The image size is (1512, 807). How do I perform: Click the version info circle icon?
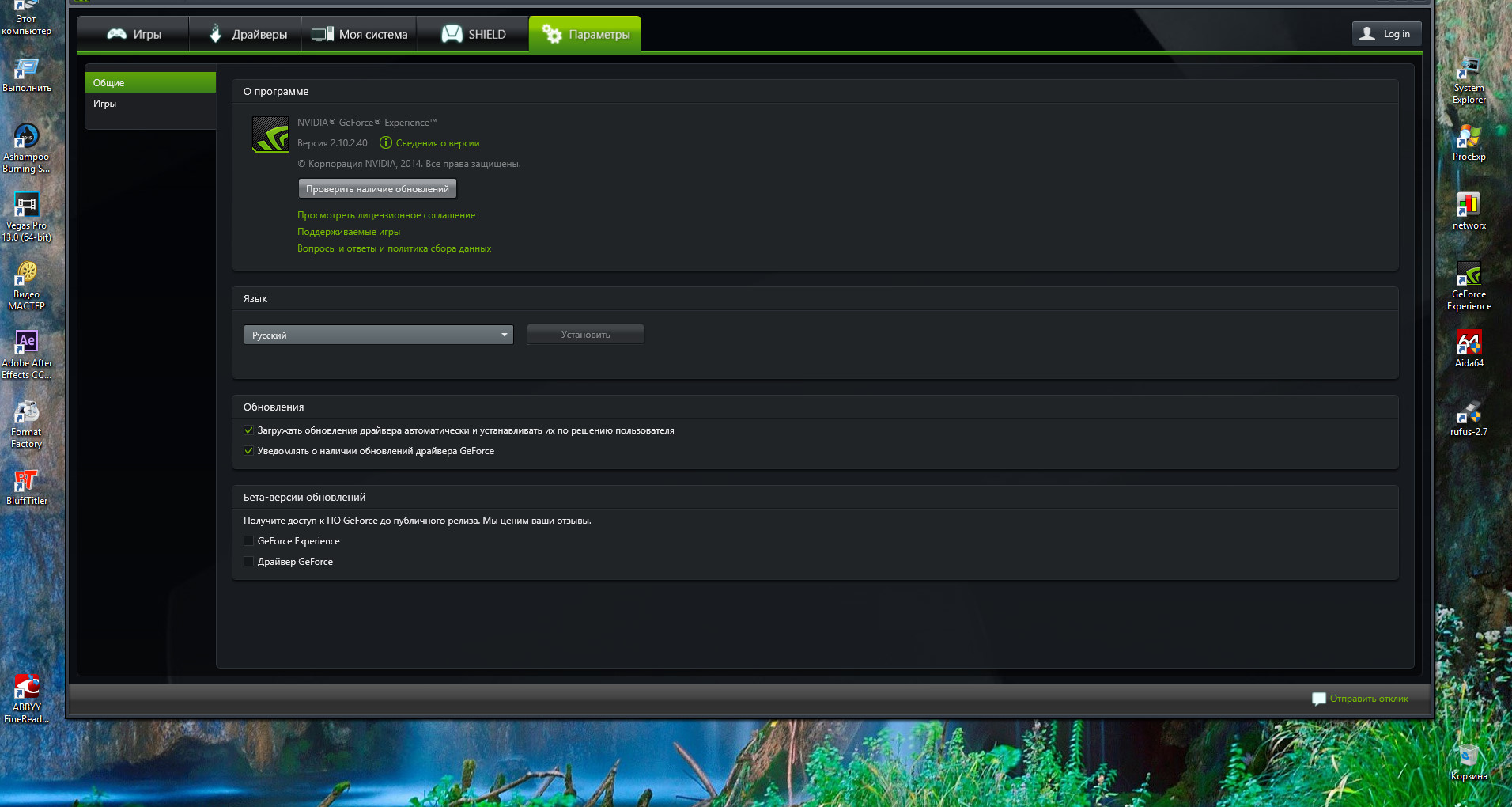[x=386, y=143]
